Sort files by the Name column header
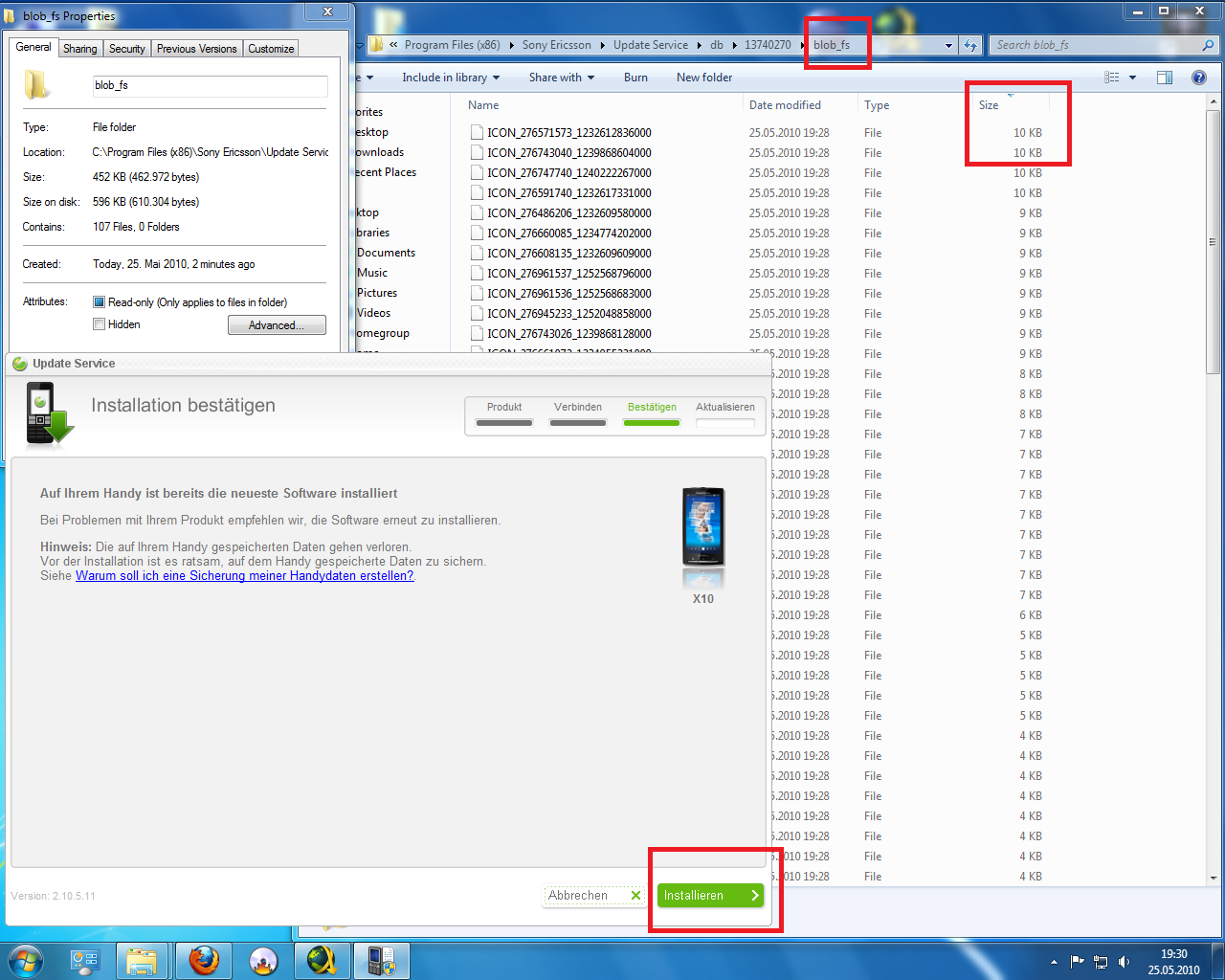Image resolution: width=1225 pixels, height=980 pixels. [483, 105]
